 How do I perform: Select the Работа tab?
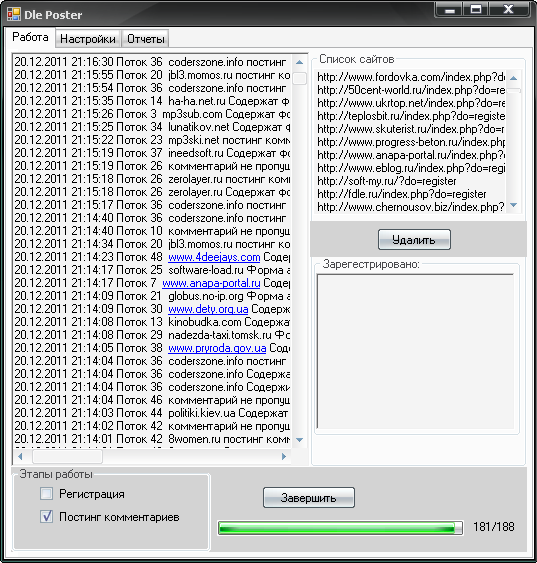(x=30, y=37)
